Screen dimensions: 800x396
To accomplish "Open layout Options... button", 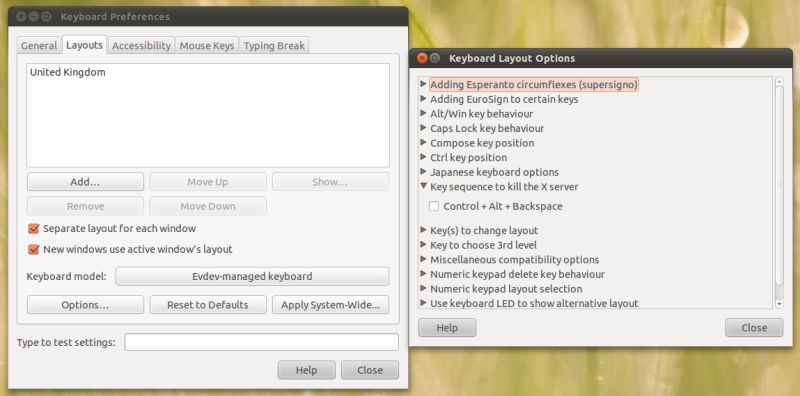I will click(85, 305).
